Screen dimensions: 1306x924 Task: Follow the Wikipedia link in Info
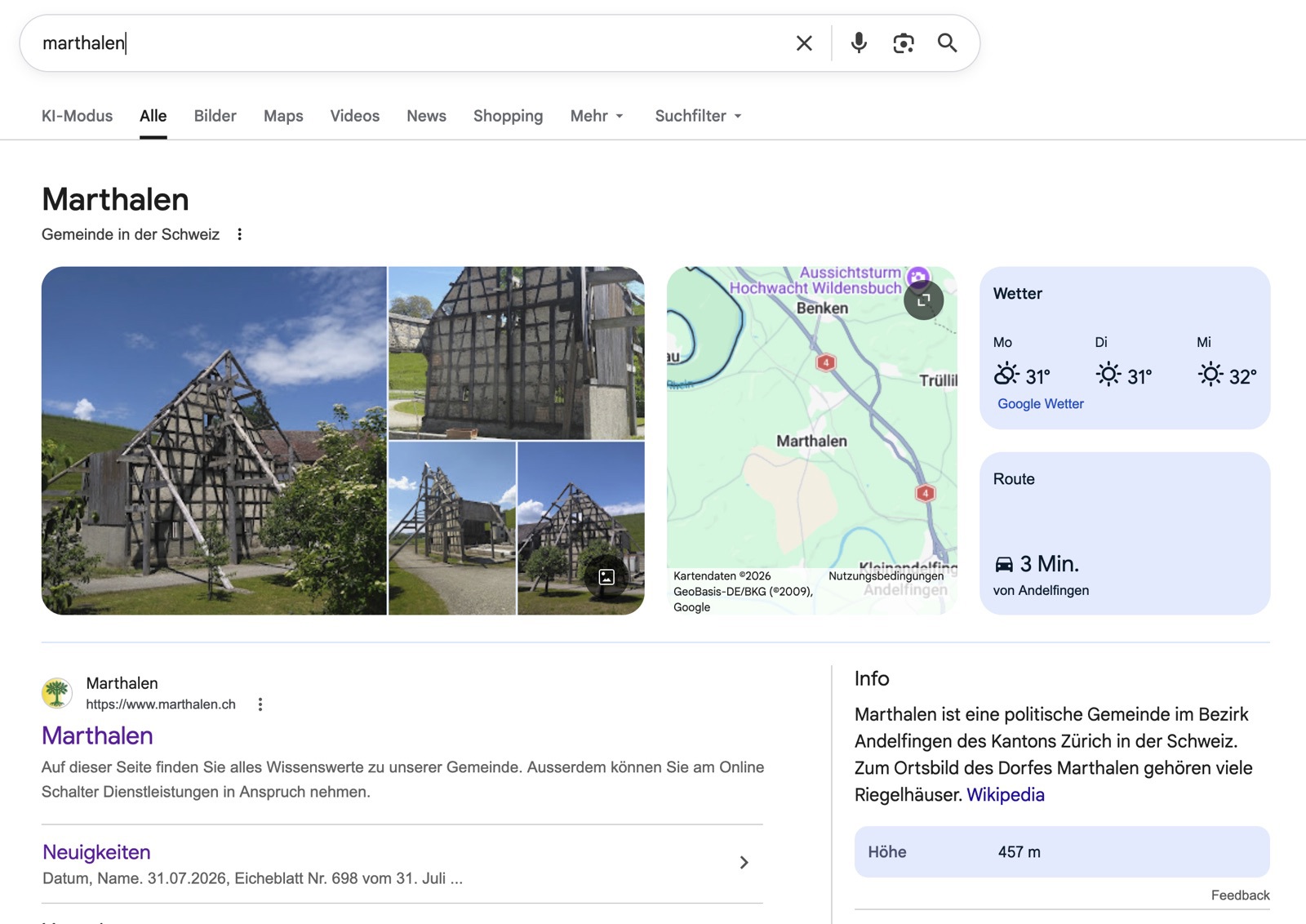1005,795
